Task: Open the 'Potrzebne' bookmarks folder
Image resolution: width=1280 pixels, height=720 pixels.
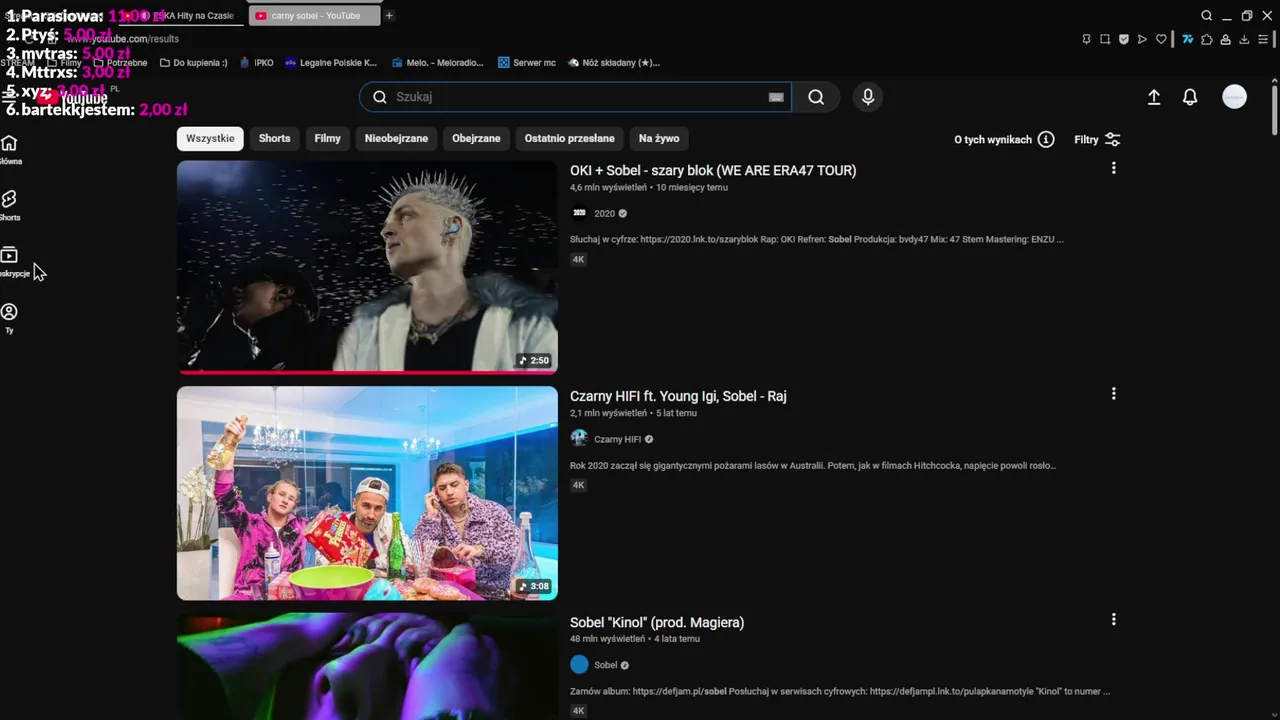Action: pos(120,62)
